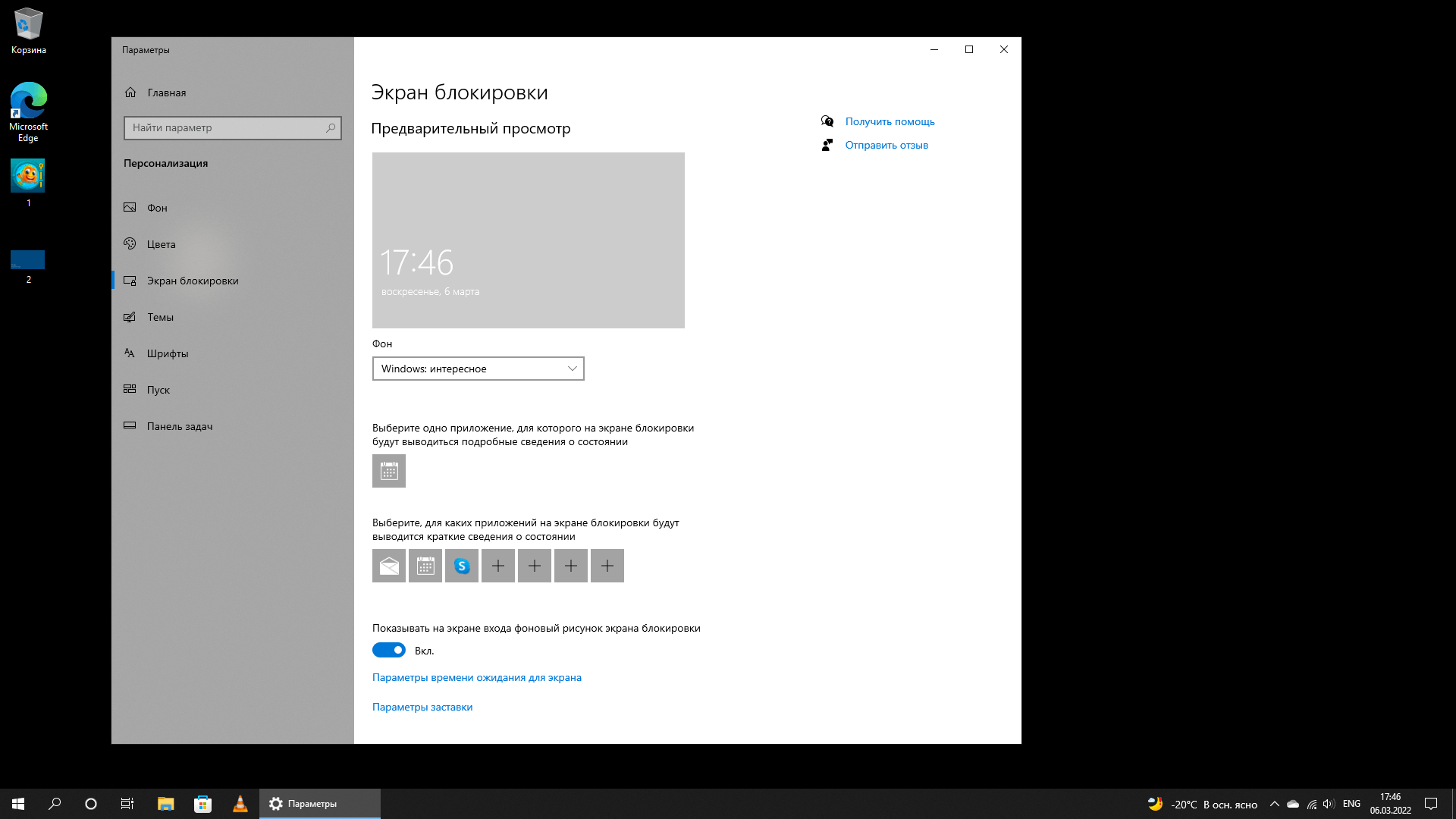
Task: Click the Skype icon in brief status row
Action: pos(461,566)
